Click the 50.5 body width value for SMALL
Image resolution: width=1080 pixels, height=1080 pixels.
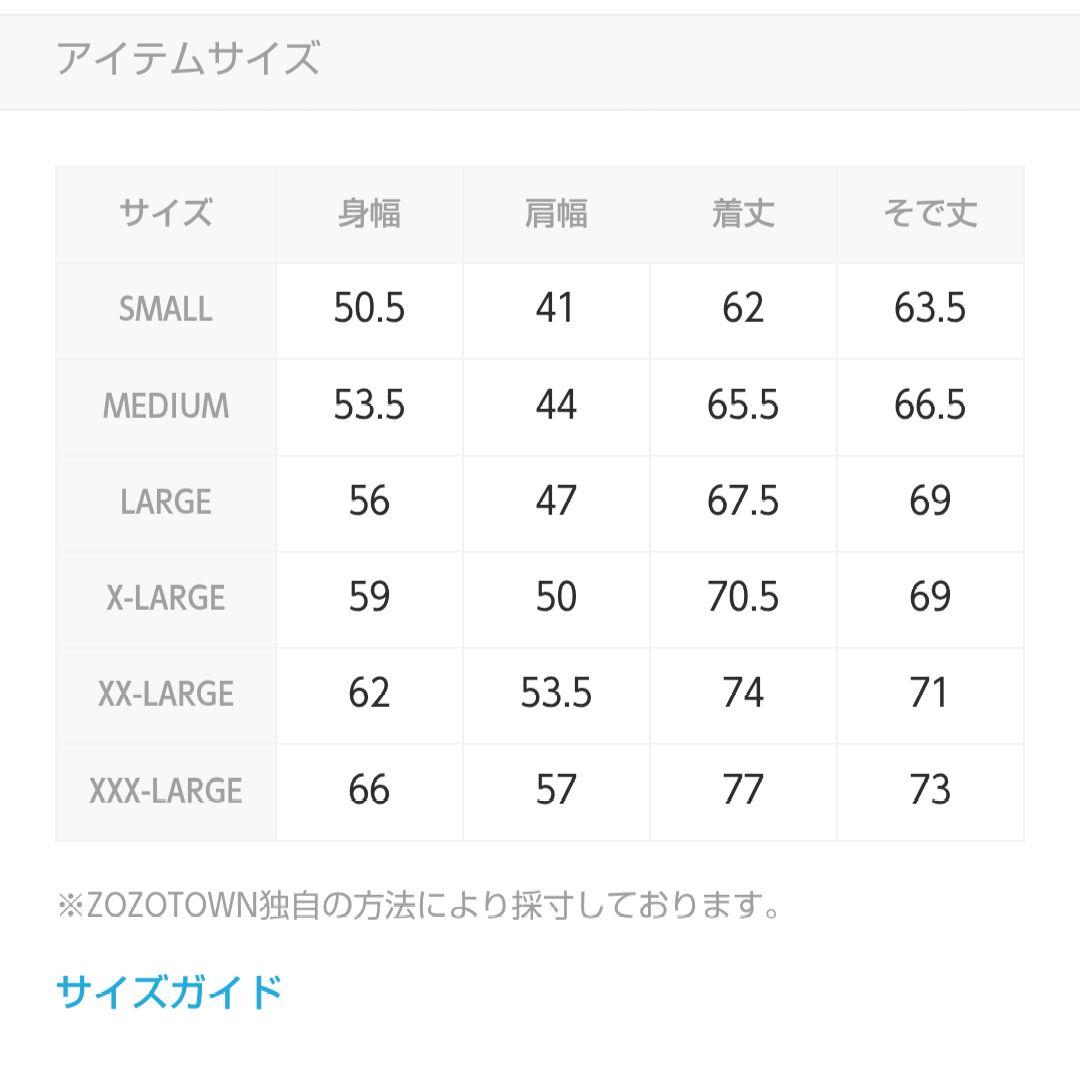(369, 310)
